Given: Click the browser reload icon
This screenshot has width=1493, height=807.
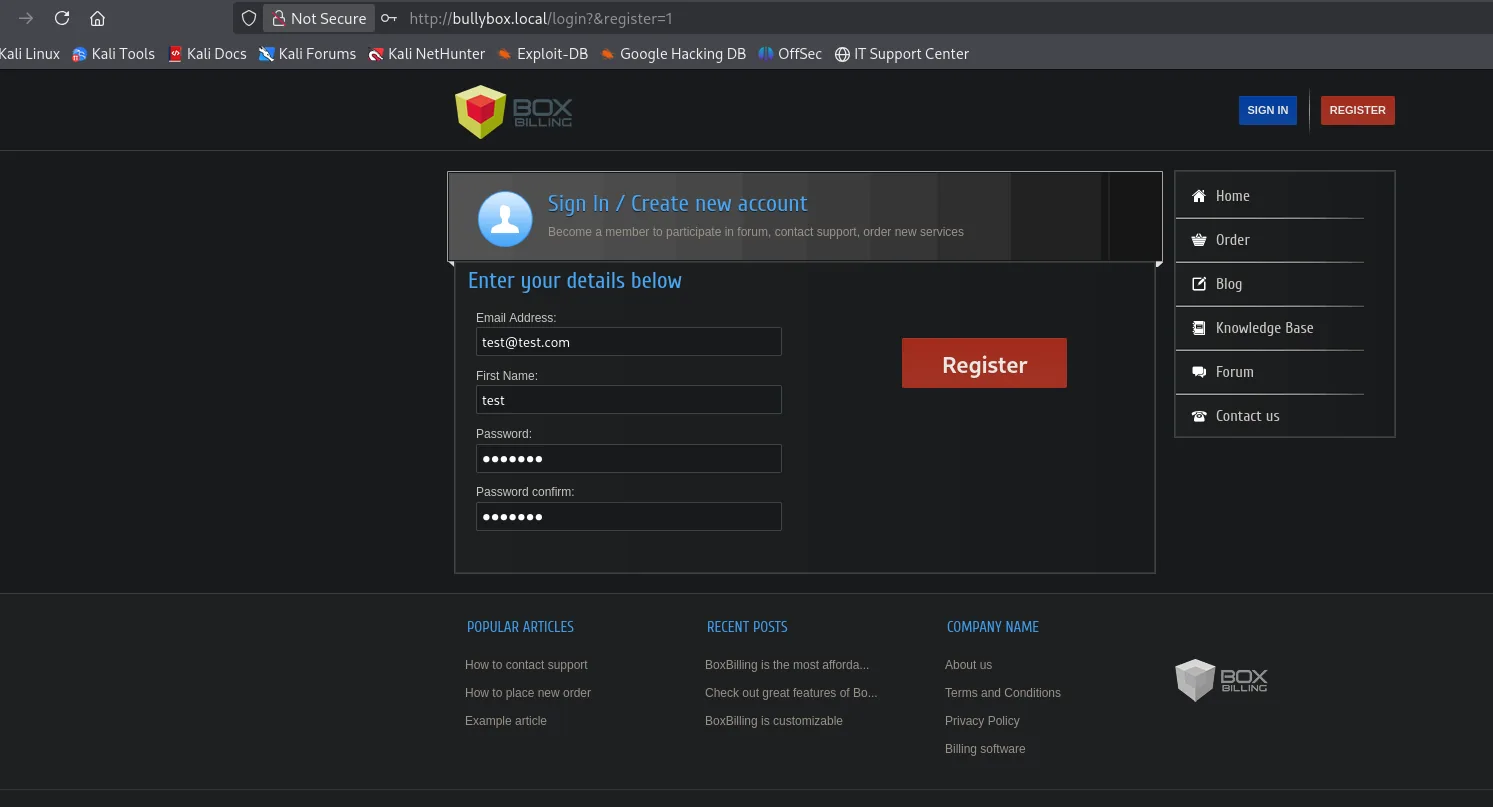Looking at the screenshot, I should tap(62, 18).
